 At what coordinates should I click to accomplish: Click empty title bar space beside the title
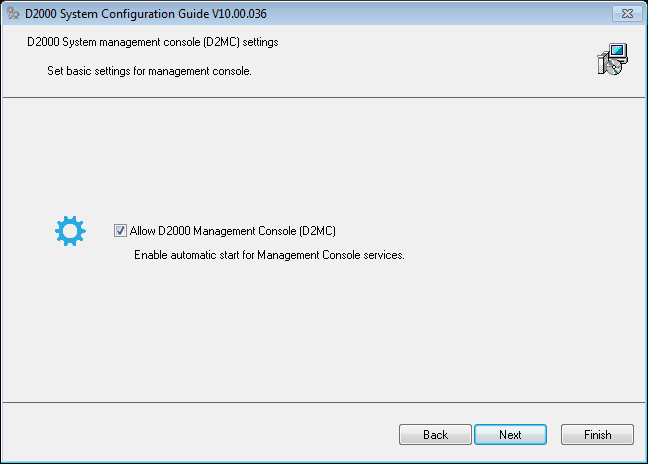click(x=420, y=14)
